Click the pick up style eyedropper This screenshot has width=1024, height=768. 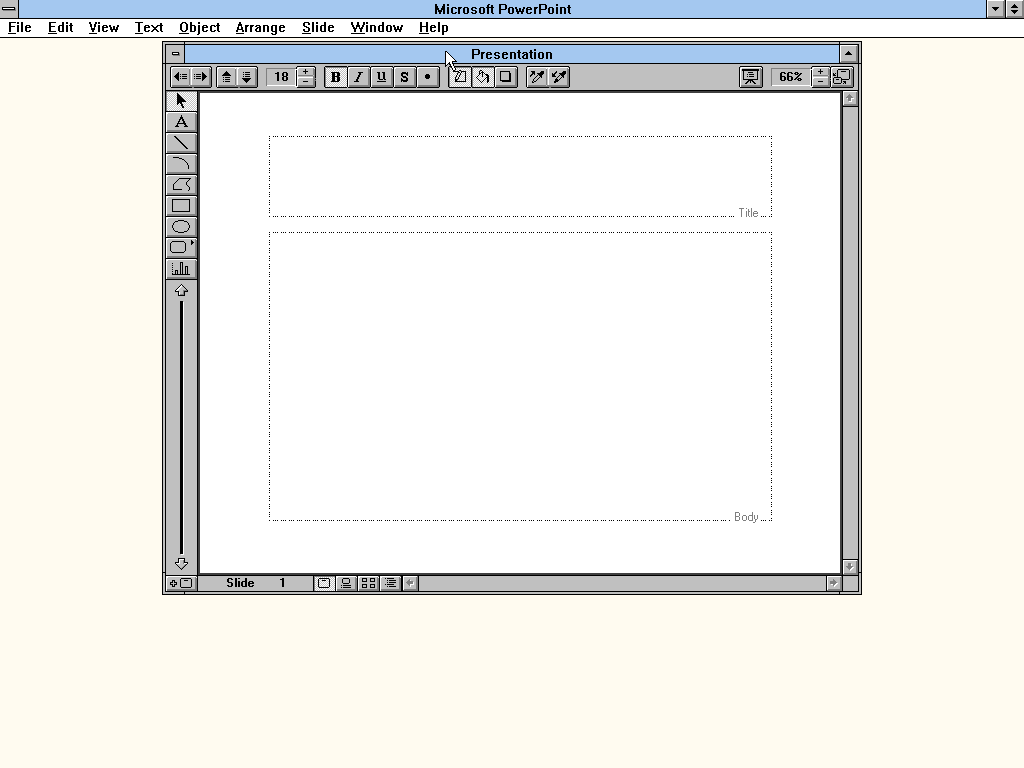(537, 77)
